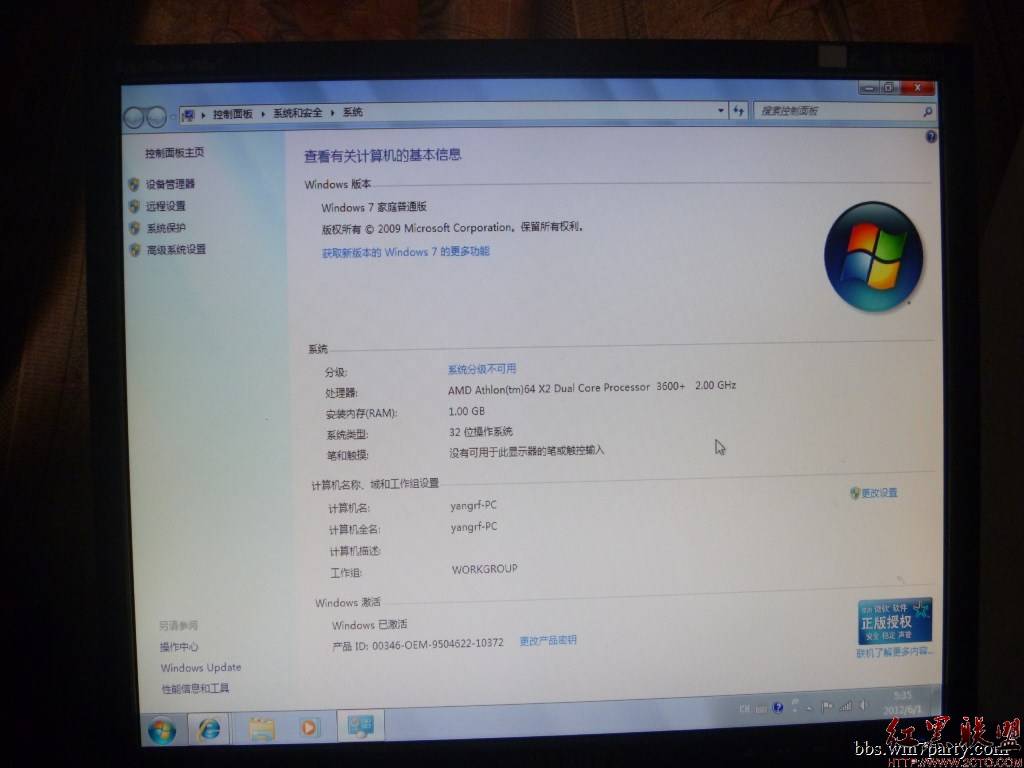Click the WORKGROUP workgroup value

[485, 569]
